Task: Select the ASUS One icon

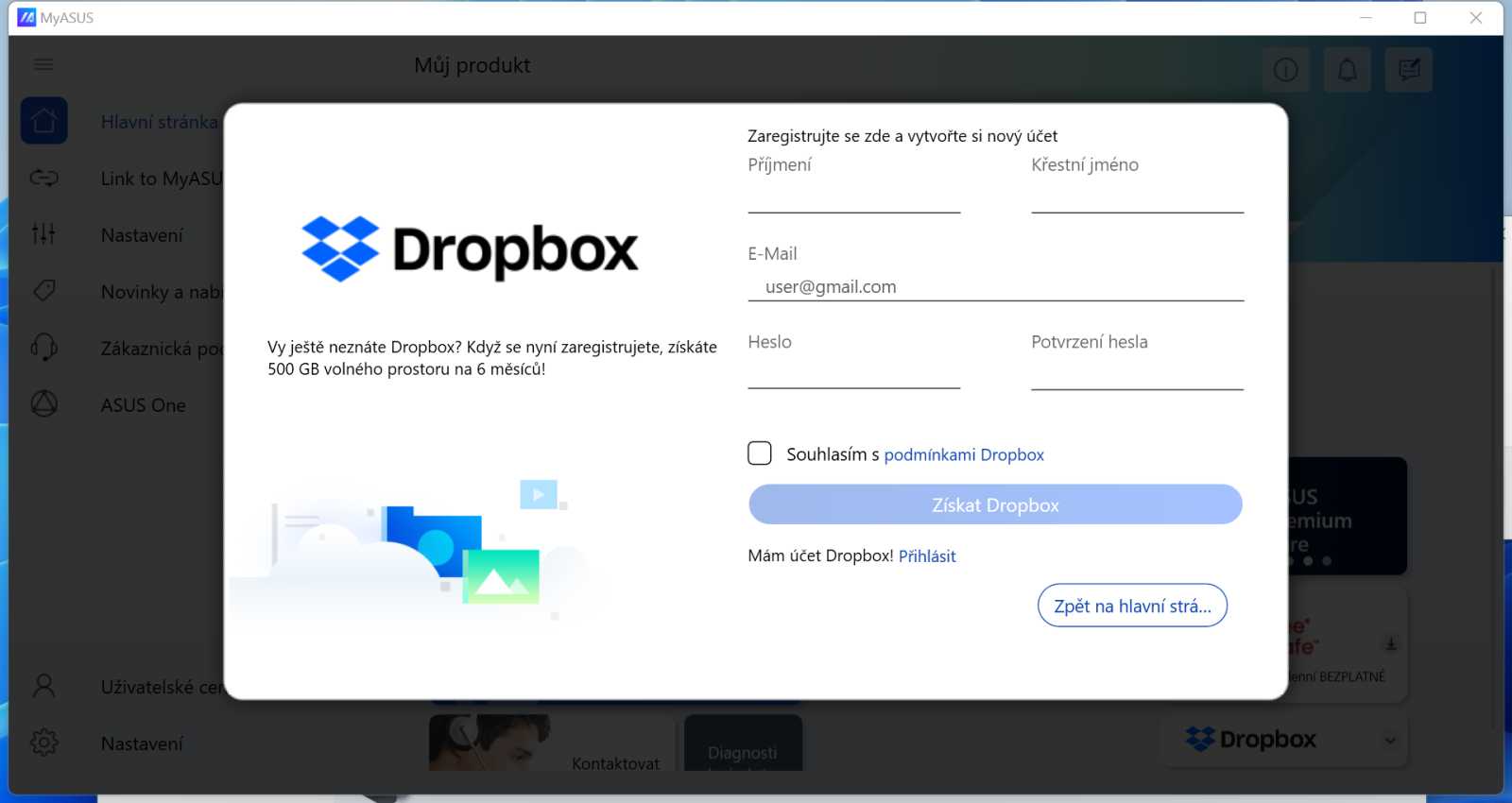Action: click(x=43, y=403)
